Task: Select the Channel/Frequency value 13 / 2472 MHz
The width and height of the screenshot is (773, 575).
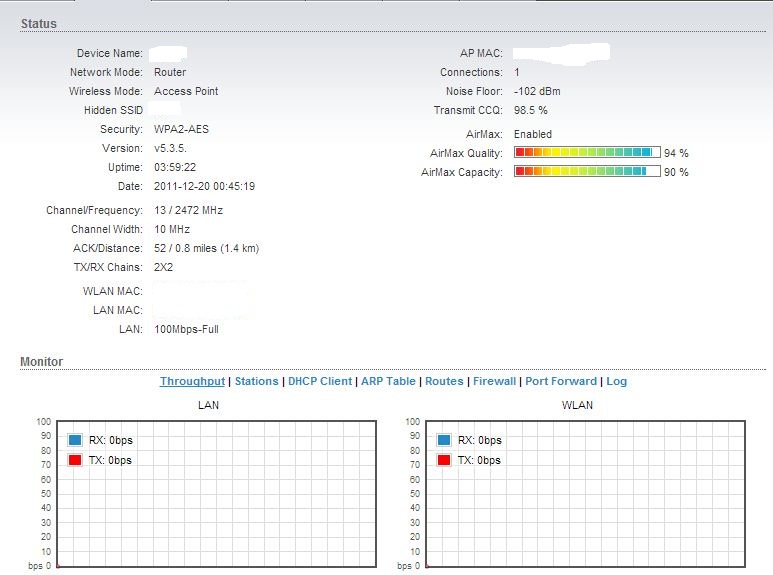Action: click(188, 210)
